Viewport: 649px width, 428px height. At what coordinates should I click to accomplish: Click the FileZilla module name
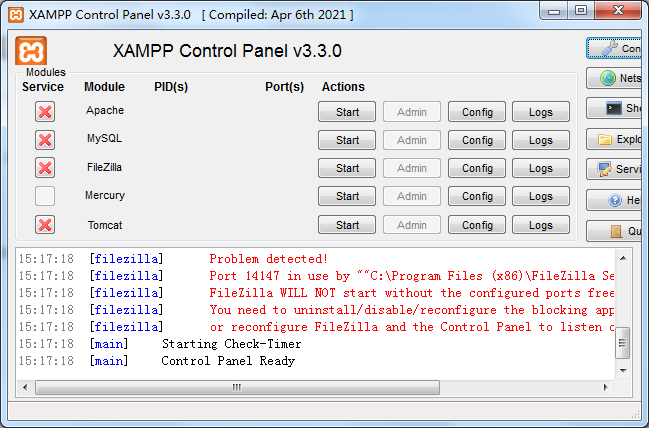104,167
